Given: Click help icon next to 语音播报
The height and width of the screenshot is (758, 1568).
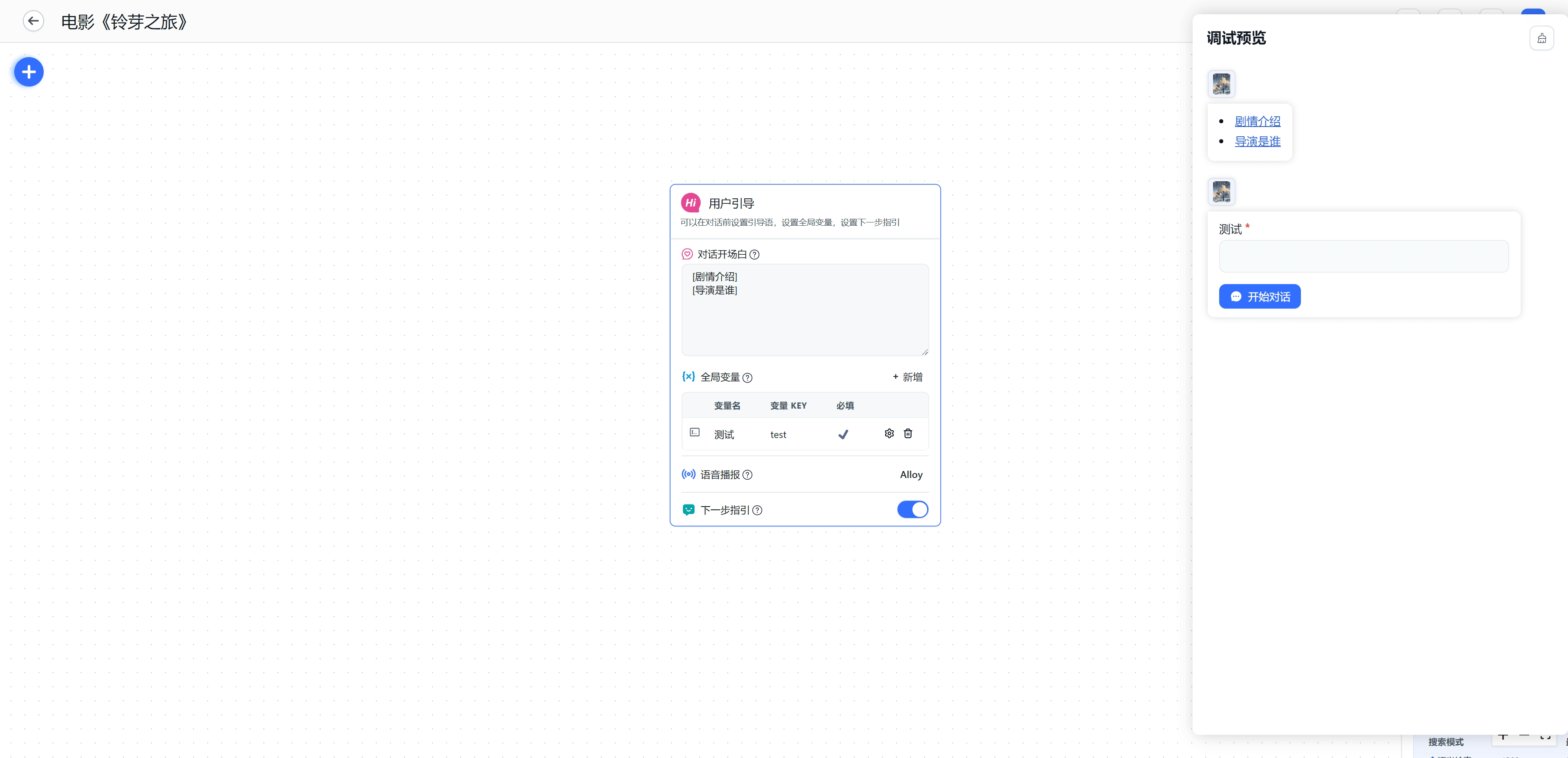Looking at the screenshot, I should (x=747, y=475).
